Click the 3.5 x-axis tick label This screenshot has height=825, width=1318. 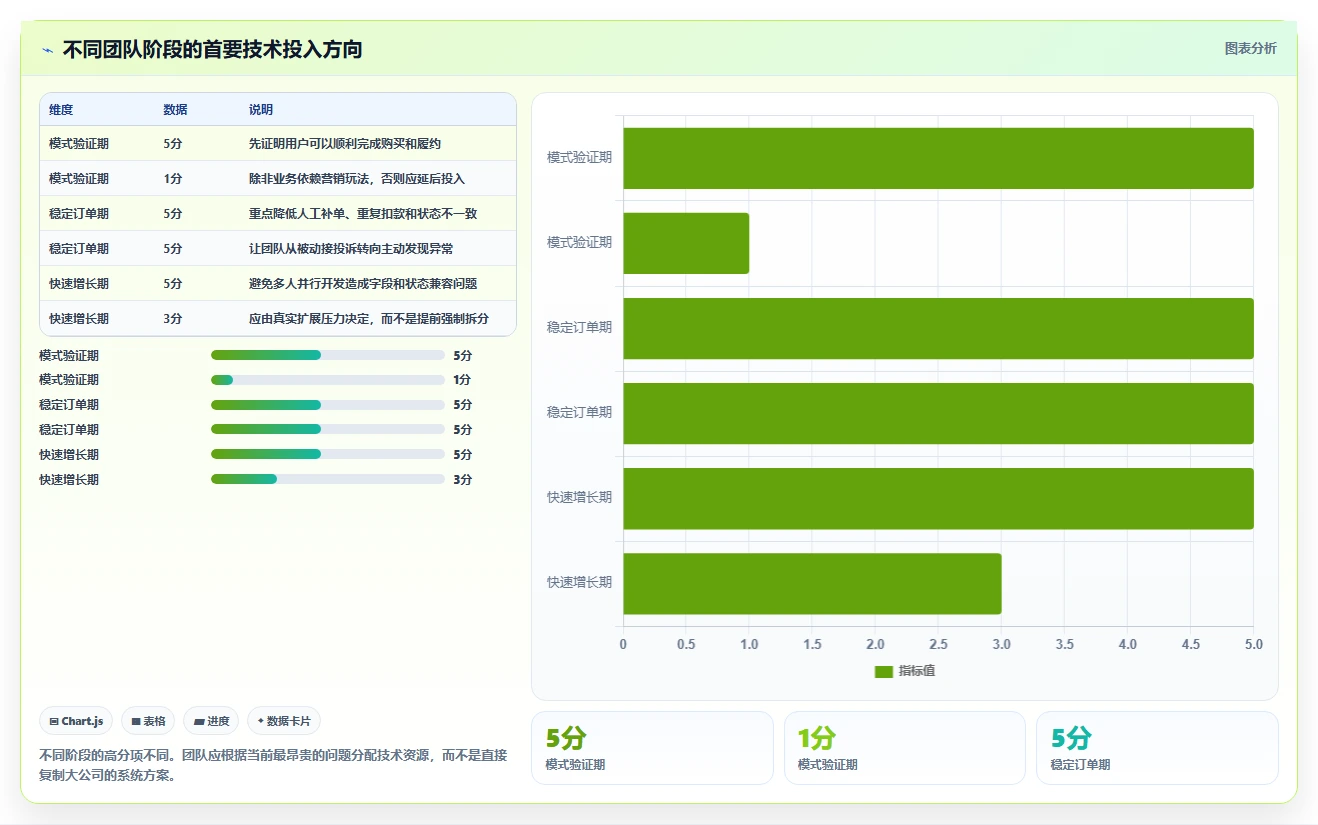(1064, 645)
